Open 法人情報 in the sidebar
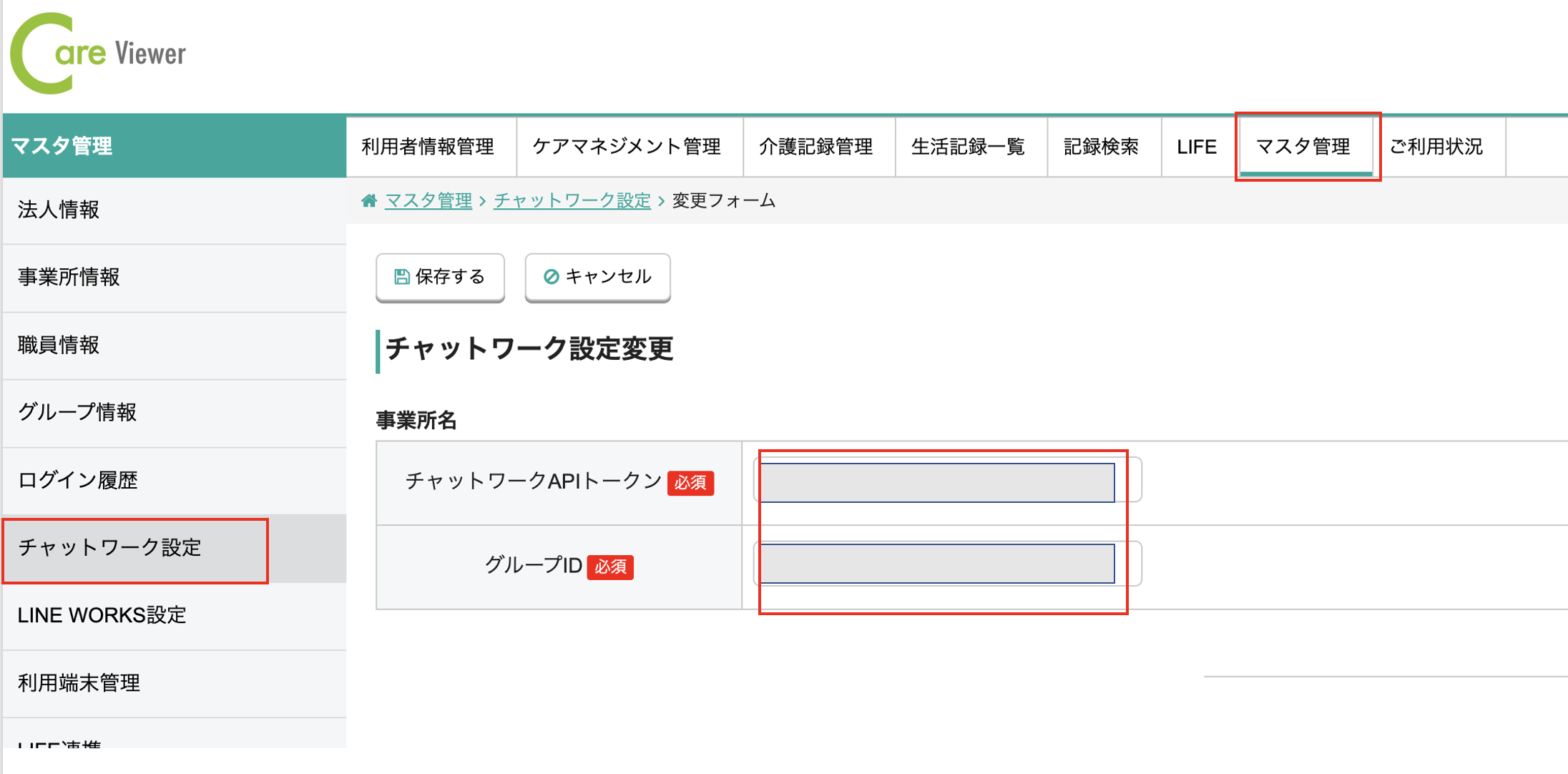Screen dimensions: 1568x774 59,210
